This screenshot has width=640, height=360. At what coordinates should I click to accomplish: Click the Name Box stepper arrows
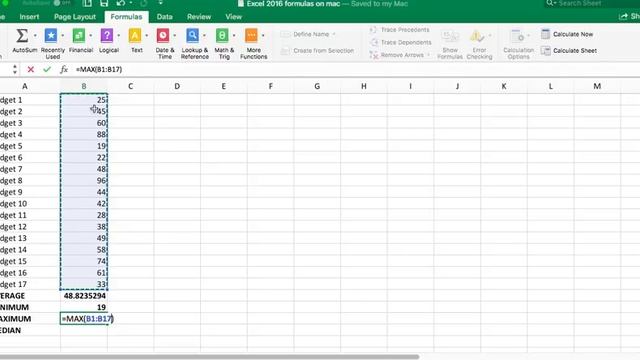[15, 69]
